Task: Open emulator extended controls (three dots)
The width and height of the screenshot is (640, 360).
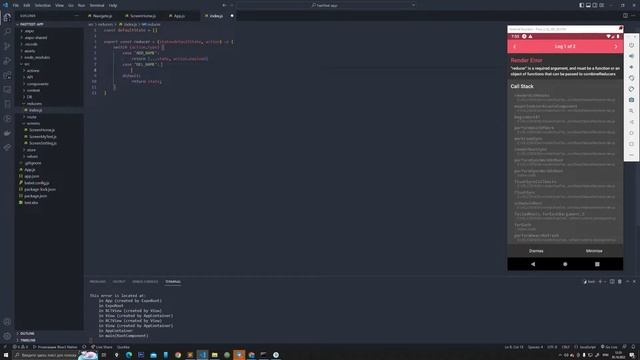Action: click(631, 155)
